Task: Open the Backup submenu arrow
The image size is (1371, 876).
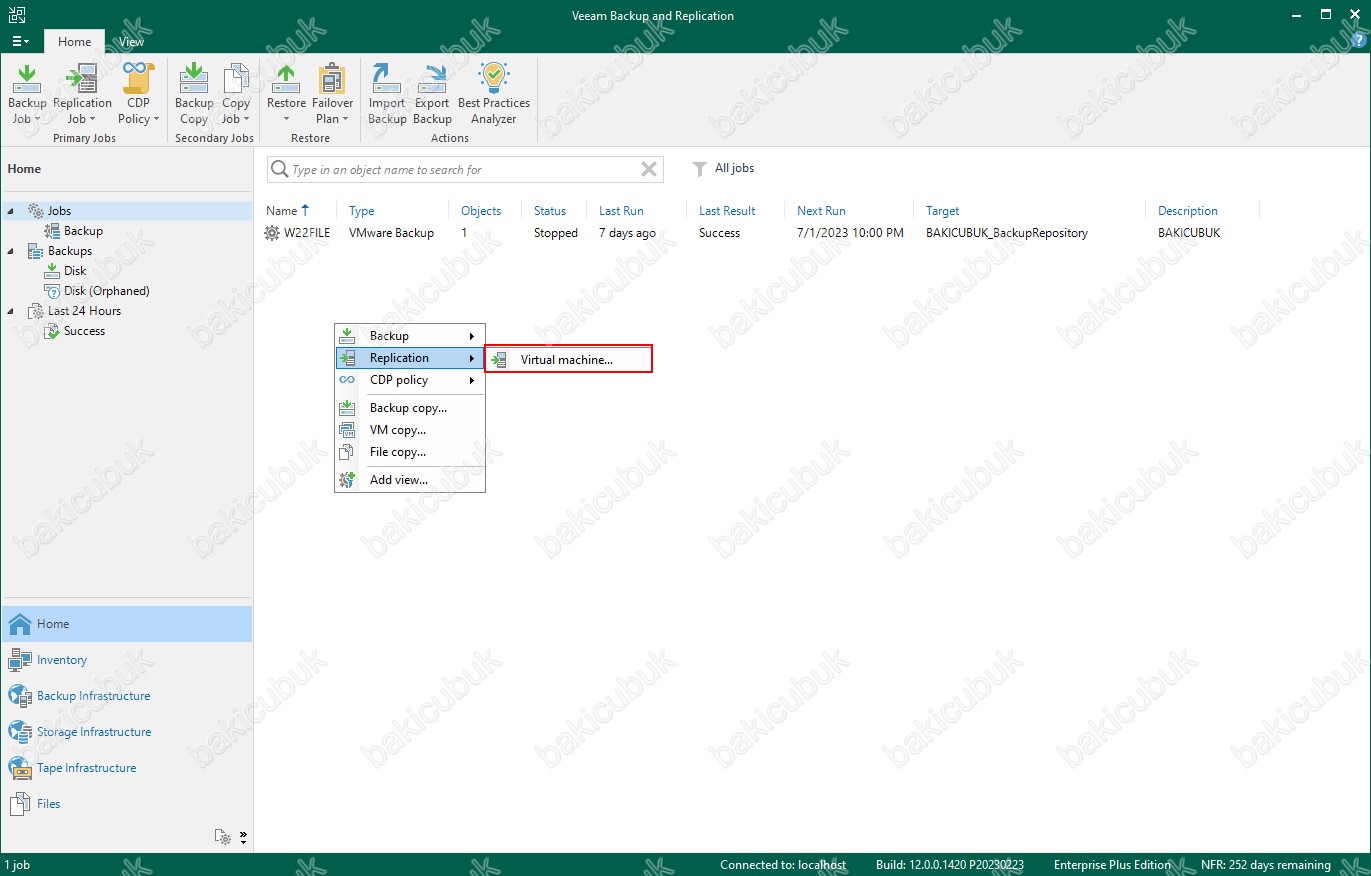Action: pyautogui.click(x=472, y=336)
